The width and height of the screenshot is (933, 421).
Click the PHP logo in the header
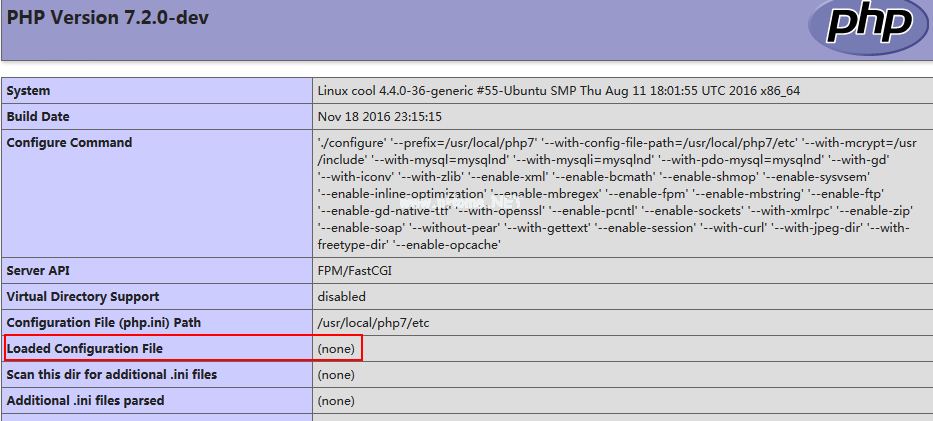coord(866,26)
